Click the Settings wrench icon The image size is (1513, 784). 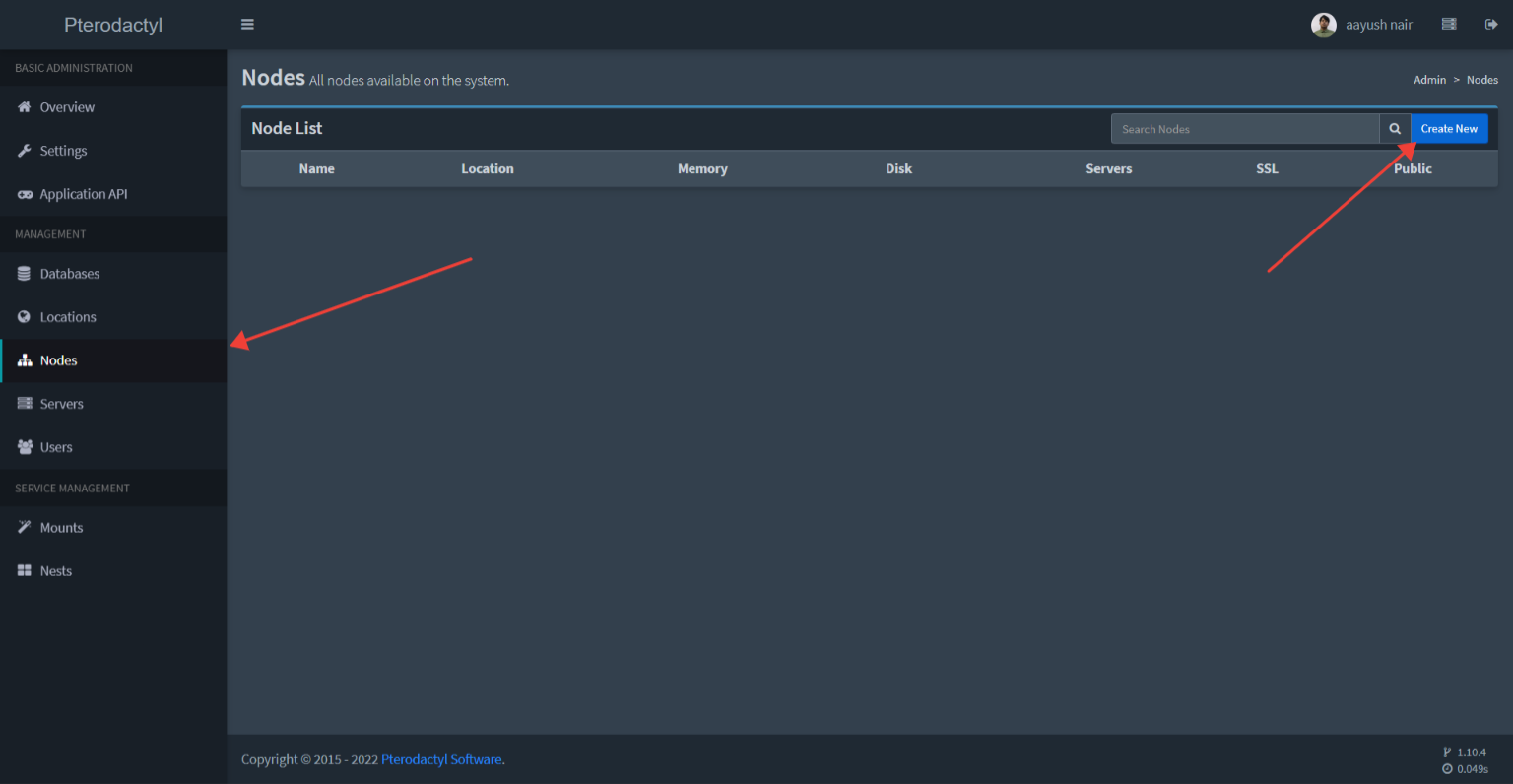pos(25,151)
